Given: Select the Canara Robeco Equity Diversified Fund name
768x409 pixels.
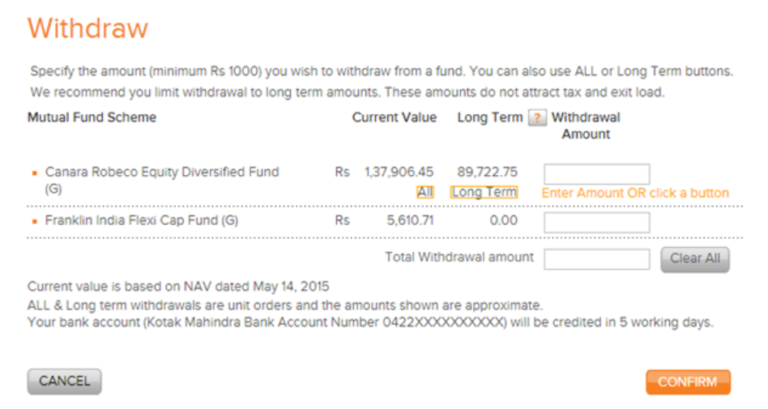Looking at the screenshot, I should coord(162,172).
